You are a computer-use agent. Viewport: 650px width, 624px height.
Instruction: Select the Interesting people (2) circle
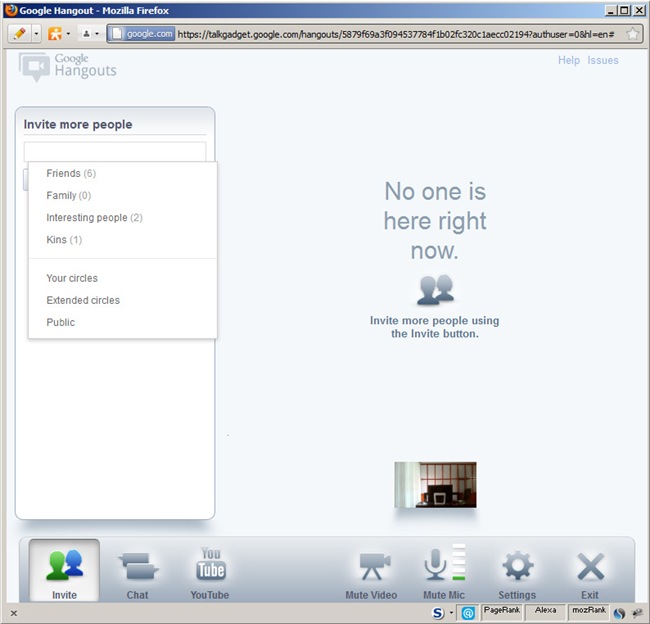click(123, 217)
